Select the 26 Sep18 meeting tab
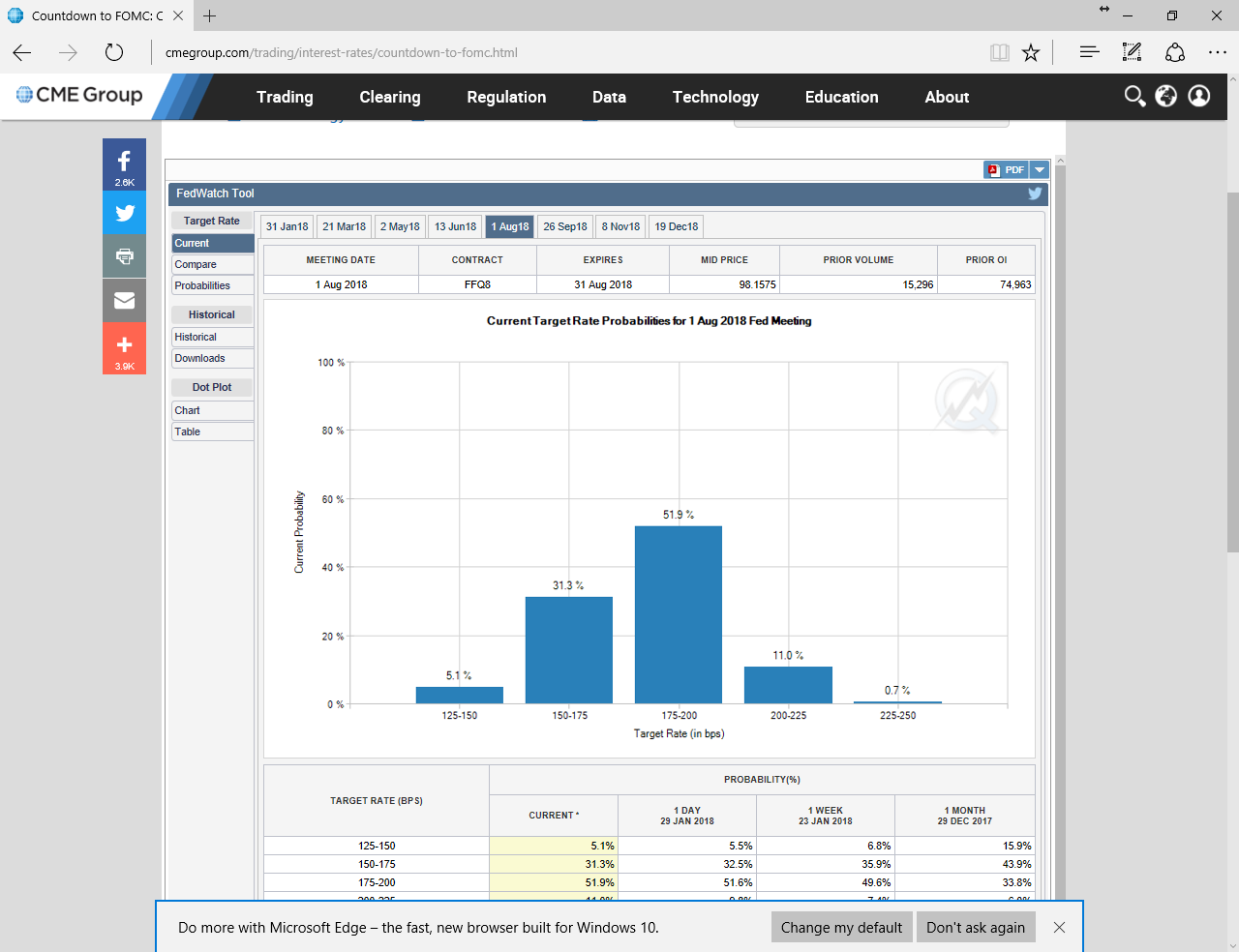This screenshot has width=1239, height=952. [565, 226]
